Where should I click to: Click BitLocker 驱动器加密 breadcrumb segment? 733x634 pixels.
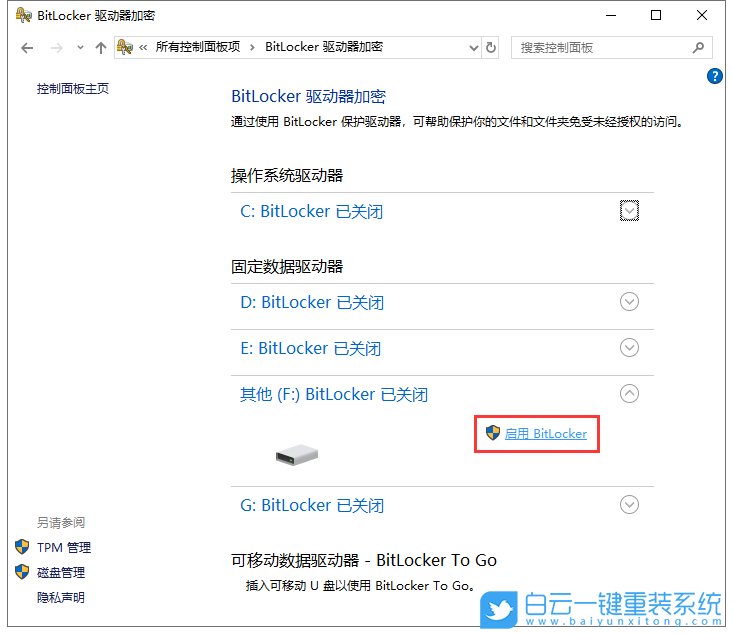point(324,47)
